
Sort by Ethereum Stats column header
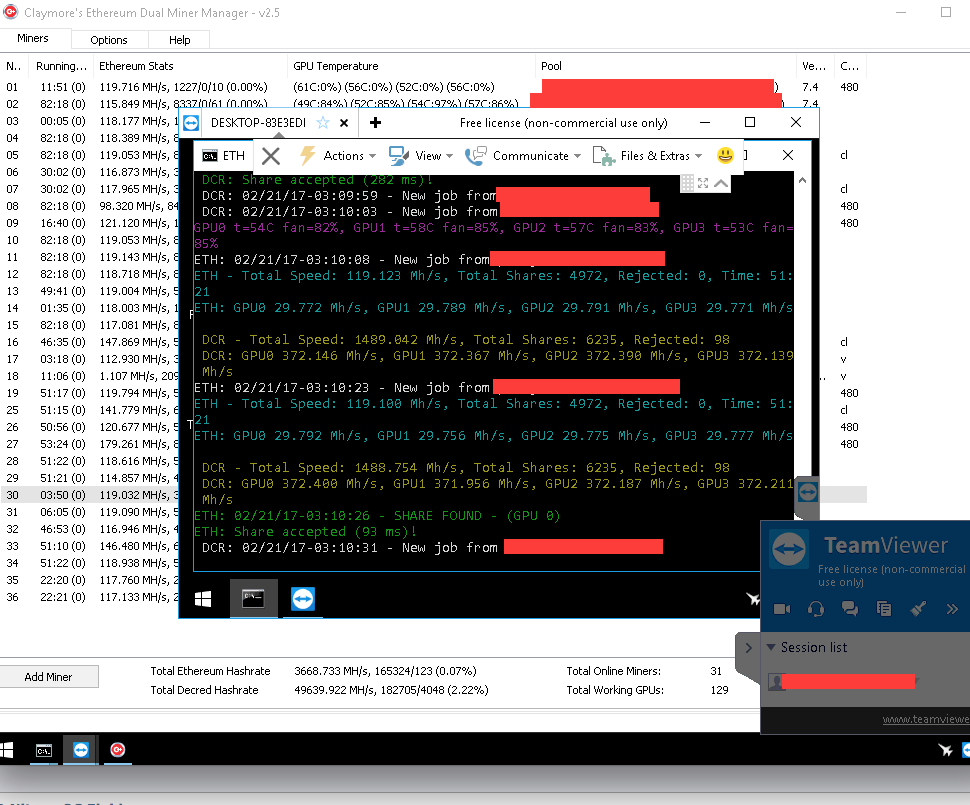point(136,66)
